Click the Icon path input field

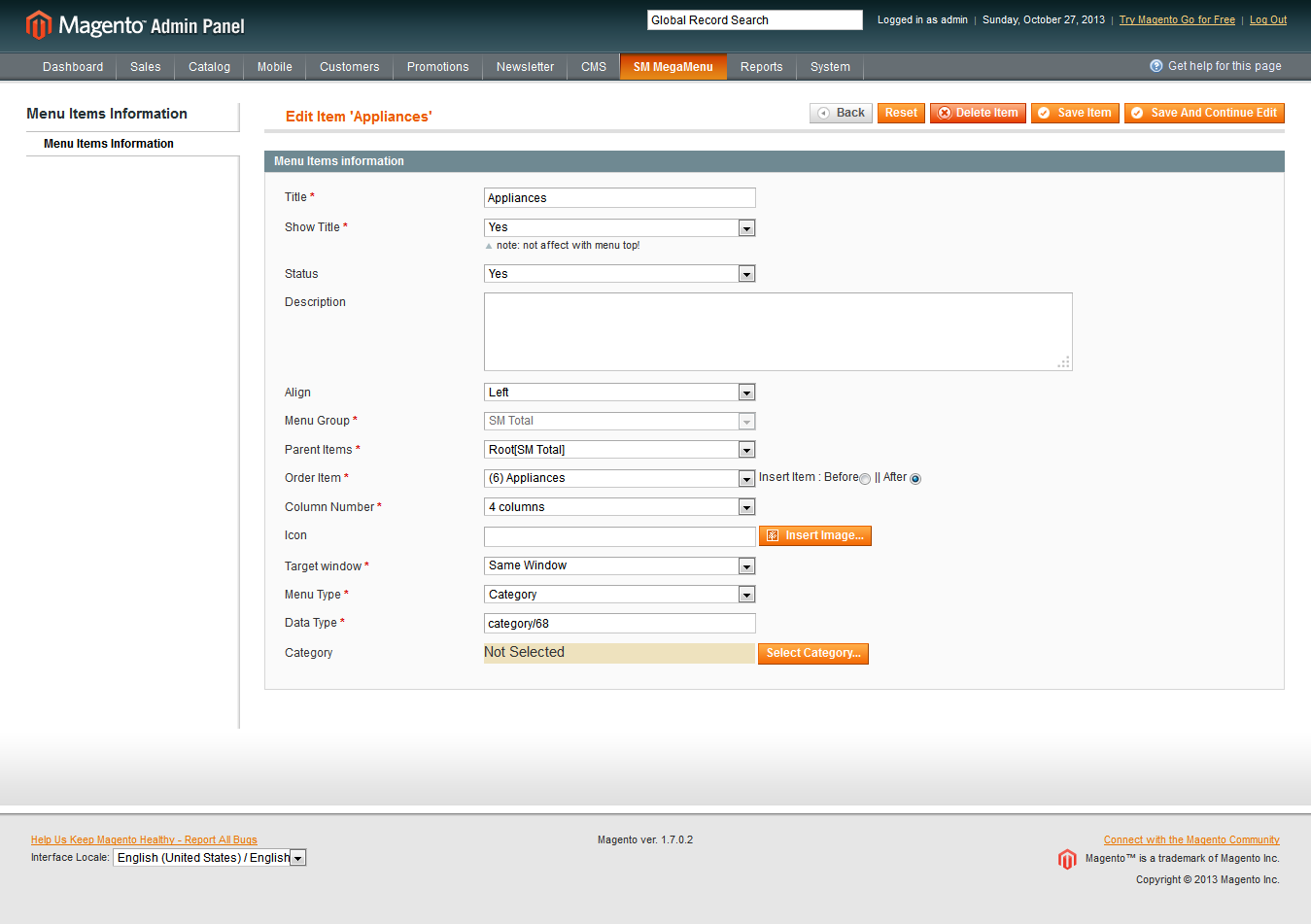coord(620,536)
